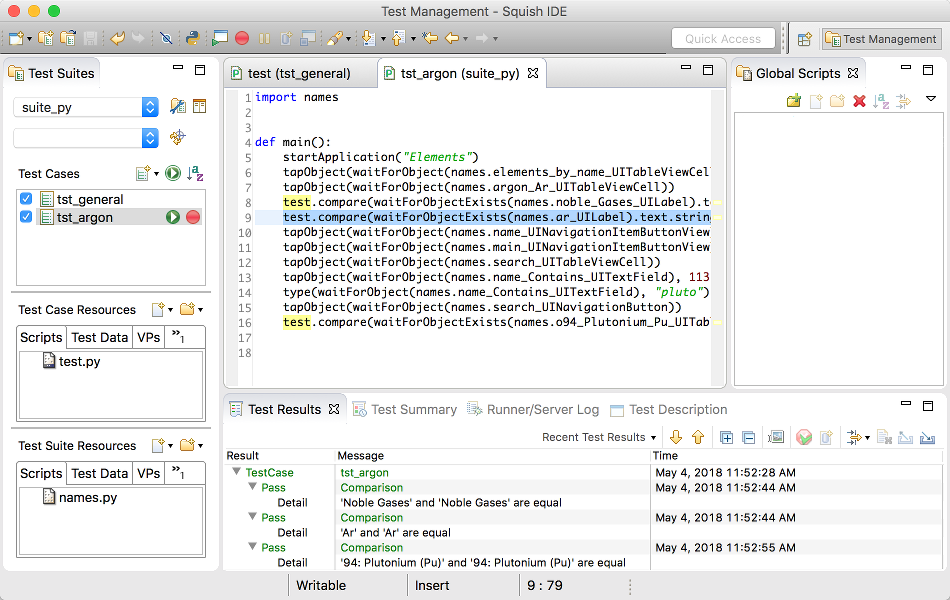Run the tst_argon test case
Image resolution: width=950 pixels, height=600 pixels.
point(173,217)
